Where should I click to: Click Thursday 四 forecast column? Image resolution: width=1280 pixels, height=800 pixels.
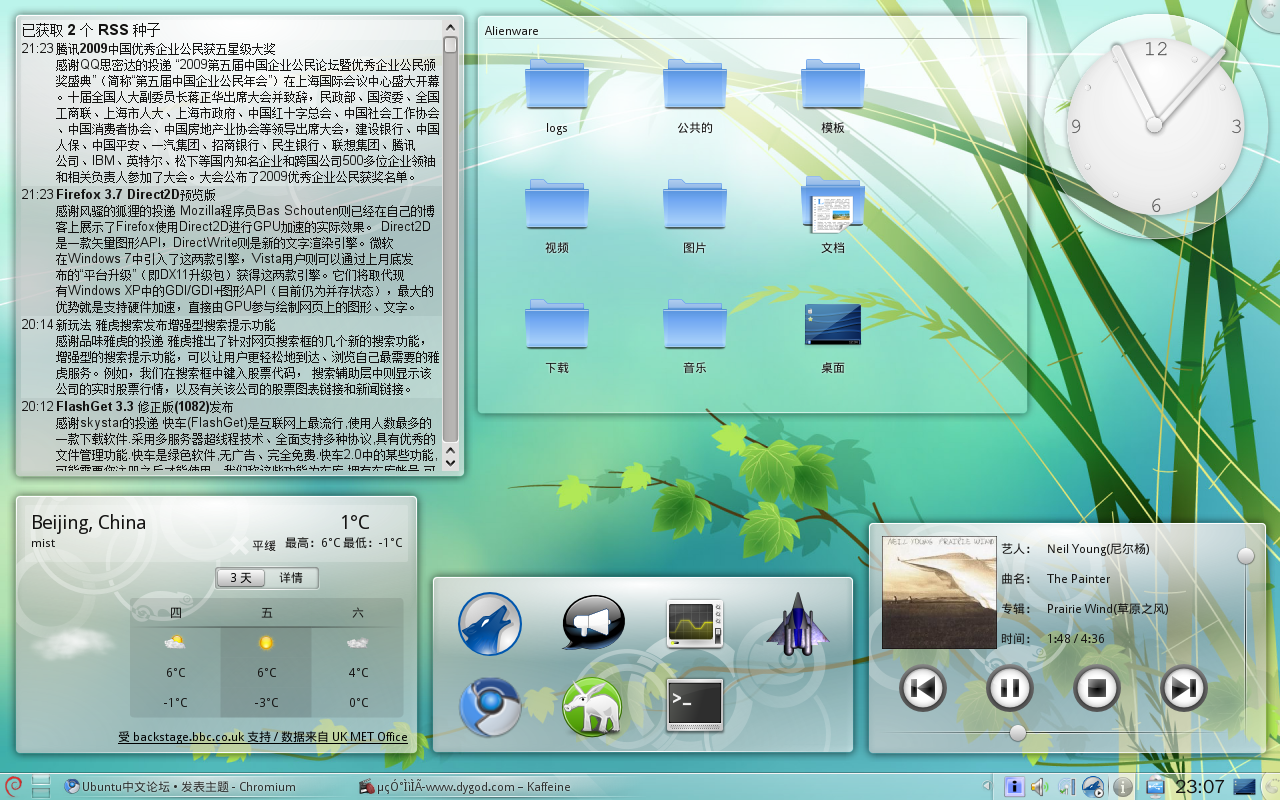tap(175, 658)
